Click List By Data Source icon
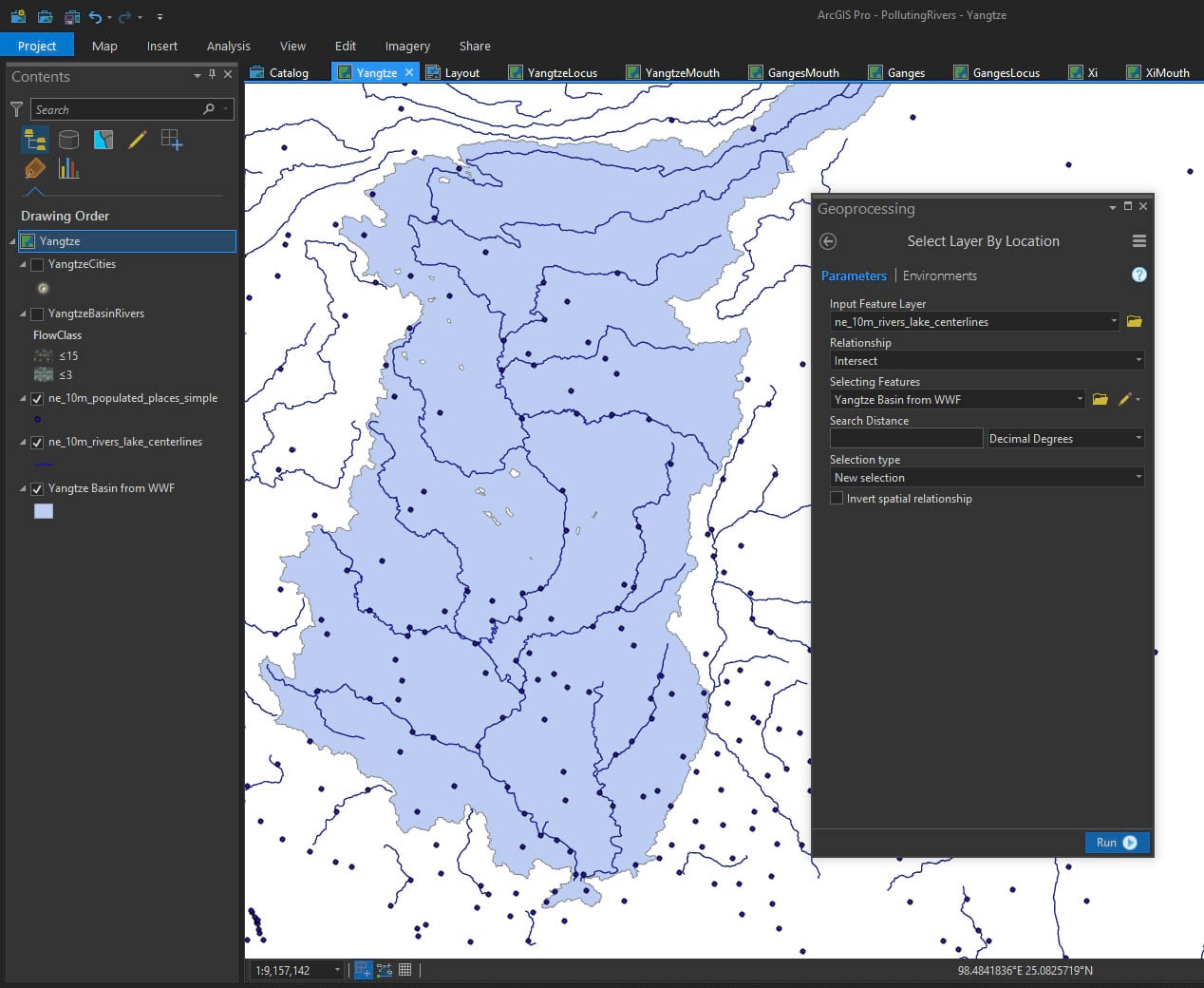1204x988 pixels. coord(68,141)
